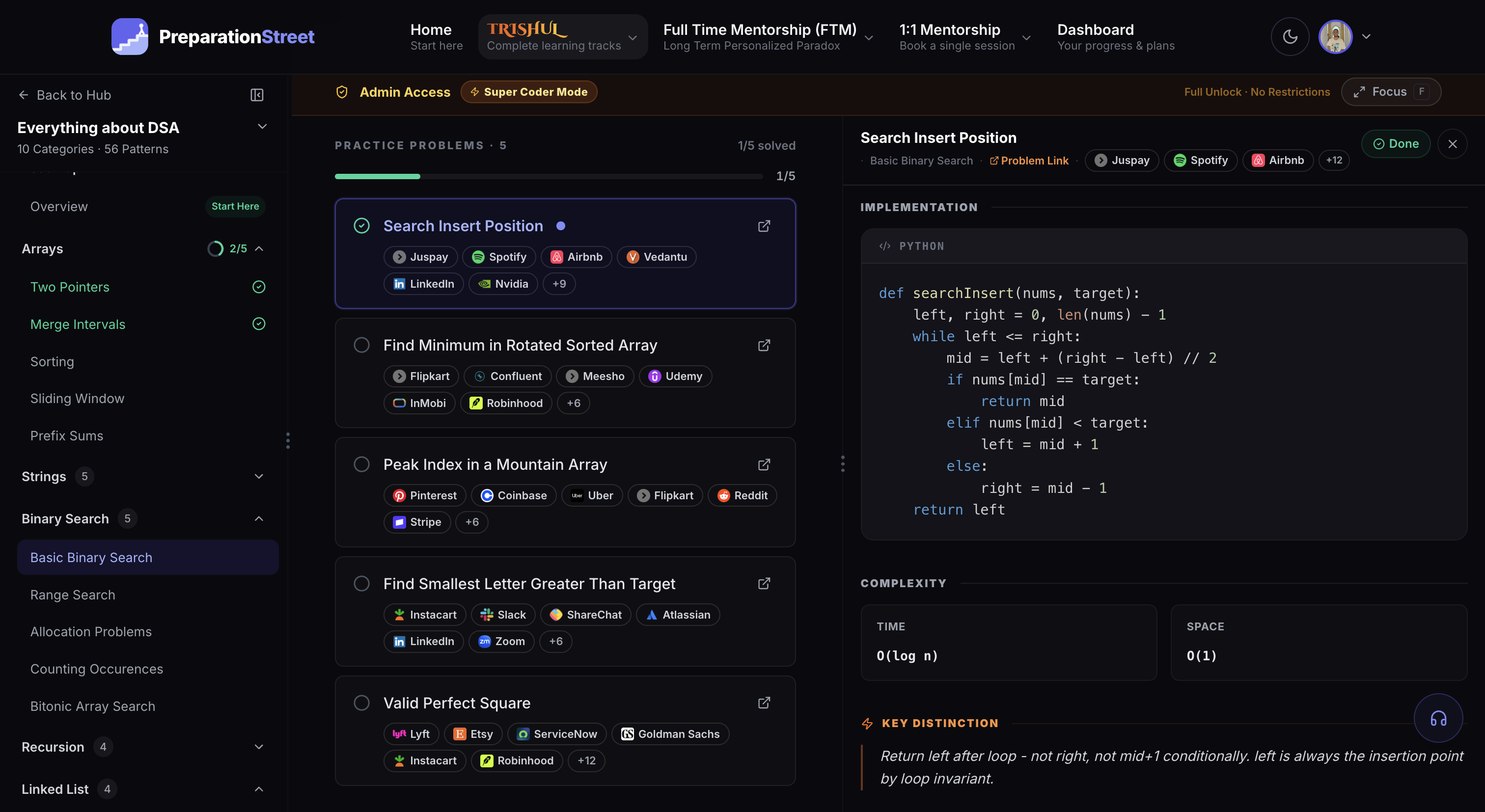This screenshot has width=1485, height=812.
Task: Click the Merge Intervals completed check icon
Action: pos(259,324)
